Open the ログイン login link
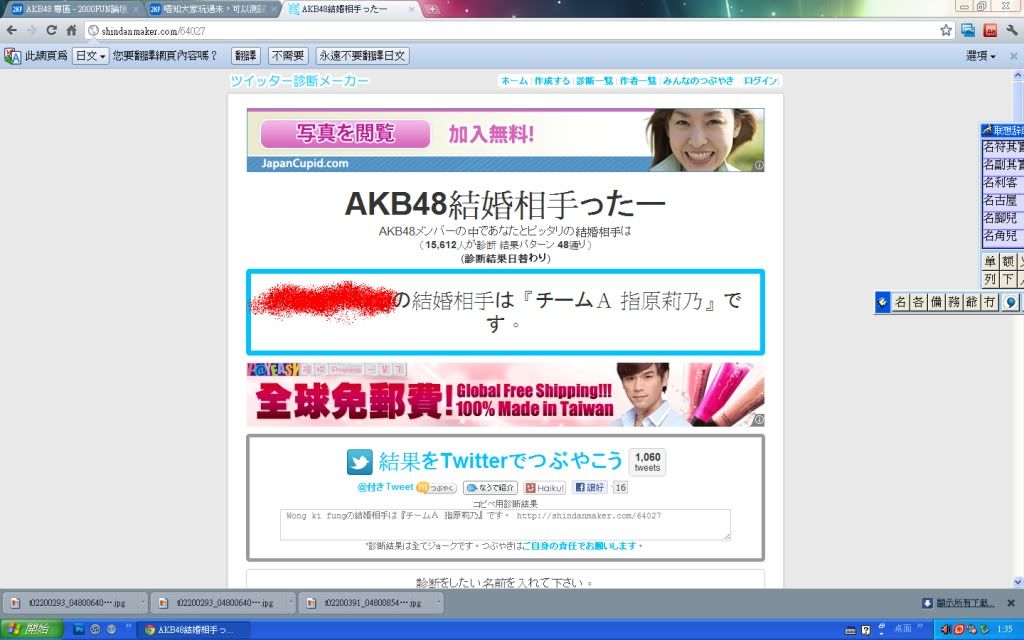 [760, 81]
